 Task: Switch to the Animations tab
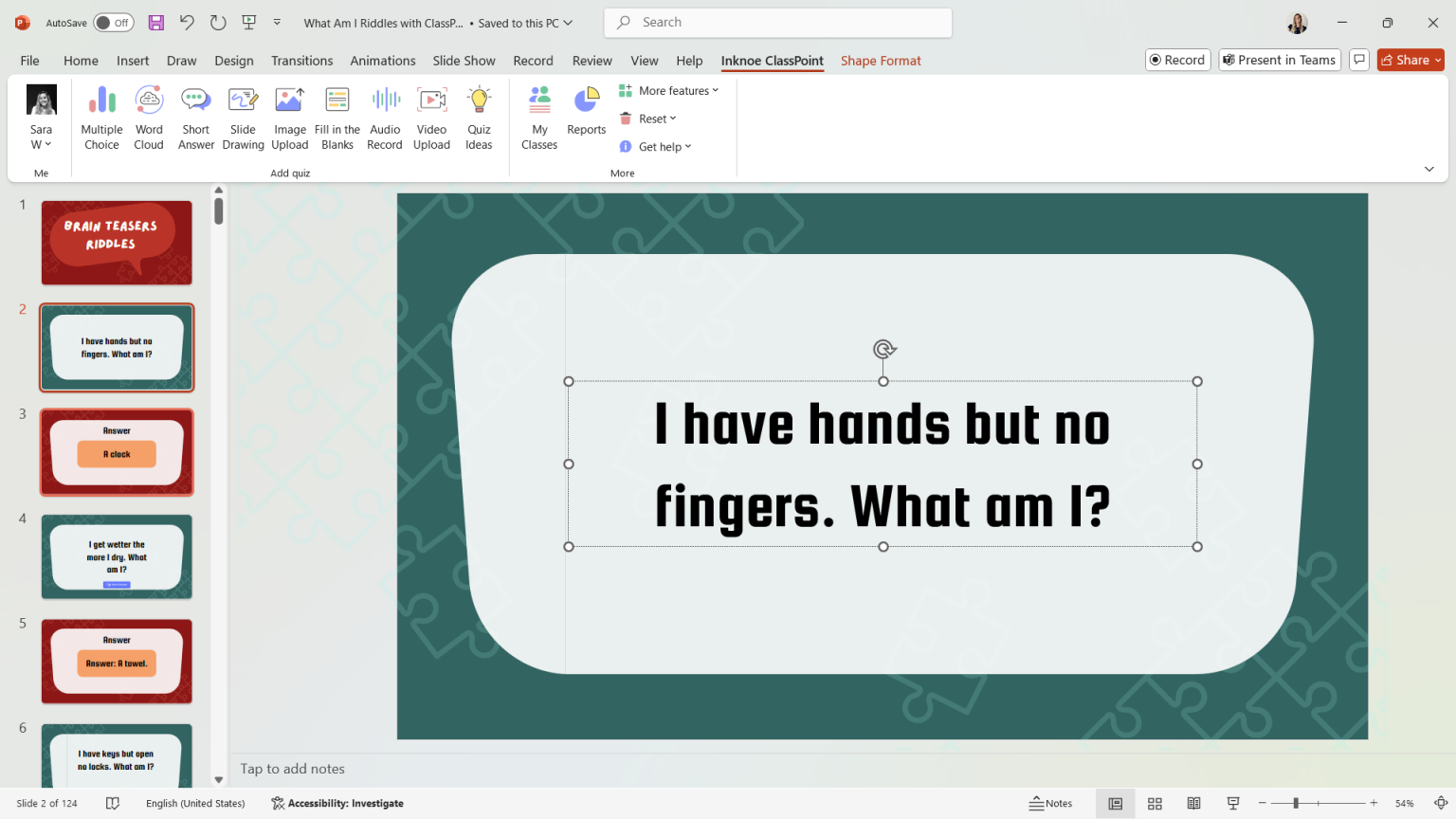pyautogui.click(x=382, y=60)
